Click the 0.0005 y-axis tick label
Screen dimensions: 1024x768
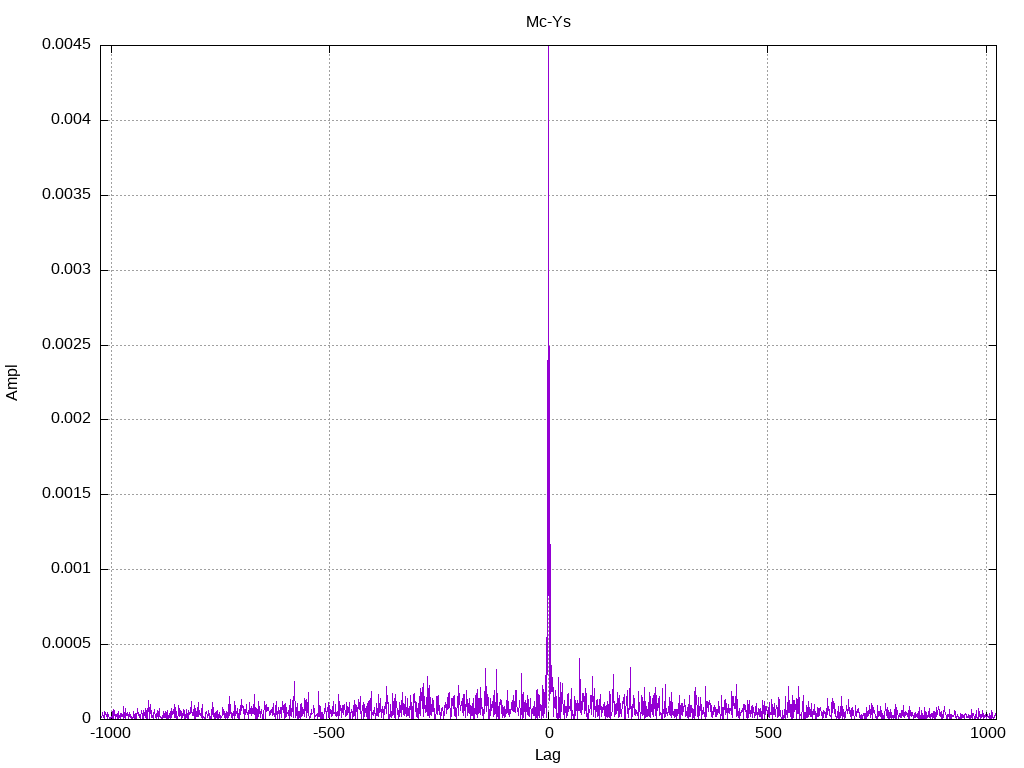(67, 643)
